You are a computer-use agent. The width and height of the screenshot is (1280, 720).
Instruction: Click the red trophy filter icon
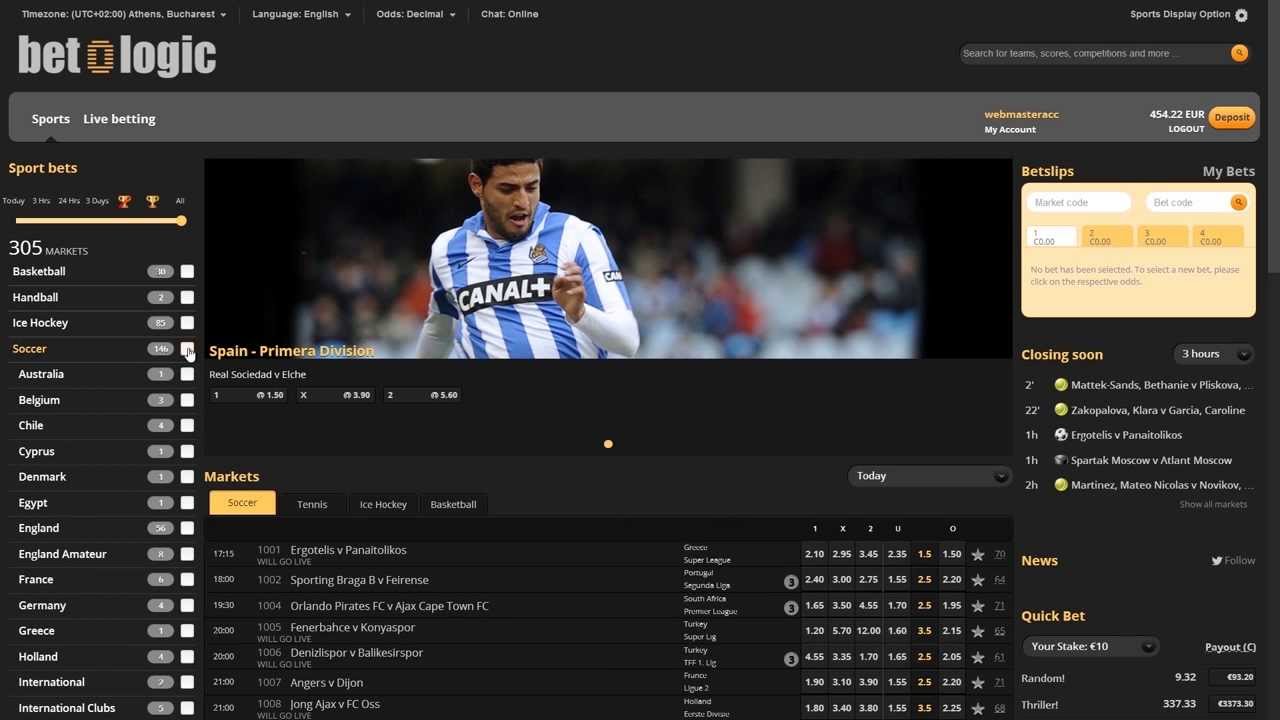pos(124,201)
